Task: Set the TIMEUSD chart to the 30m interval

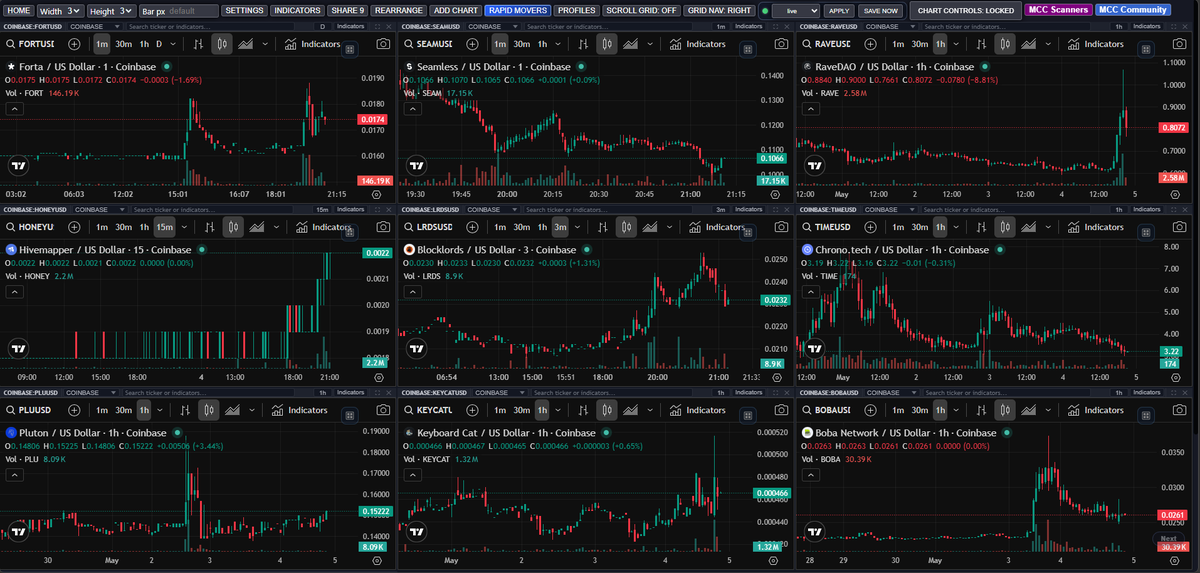Action: point(920,228)
